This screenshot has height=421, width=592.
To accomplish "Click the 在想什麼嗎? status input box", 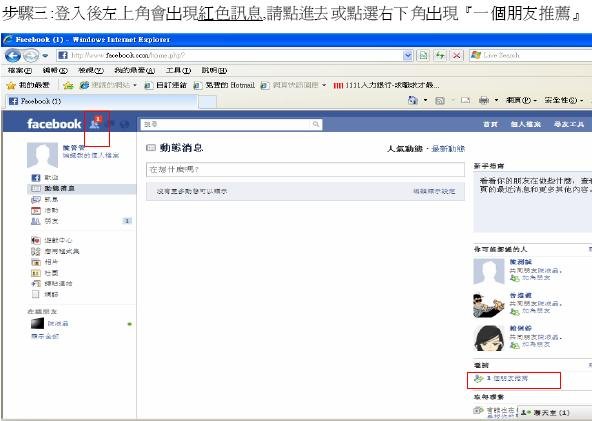I will pos(305,170).
